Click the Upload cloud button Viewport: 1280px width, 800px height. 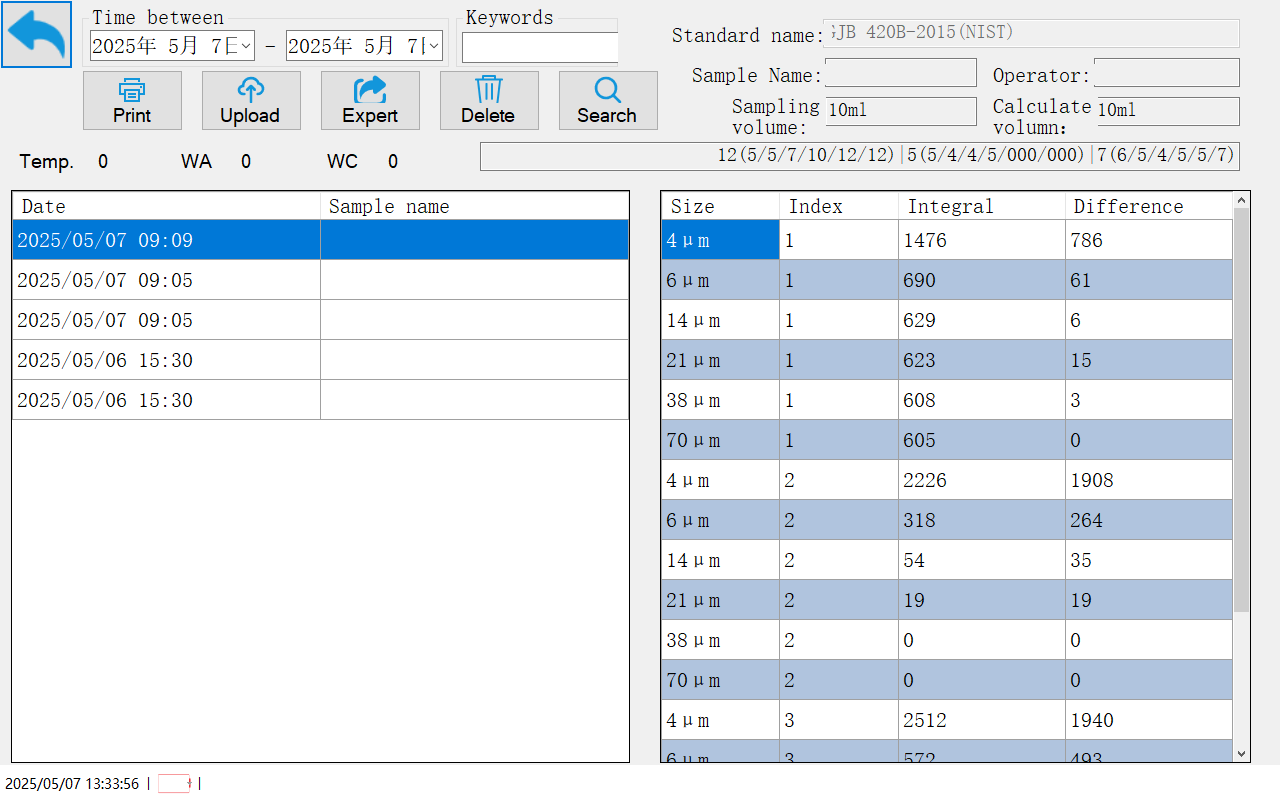coord(250,100)
